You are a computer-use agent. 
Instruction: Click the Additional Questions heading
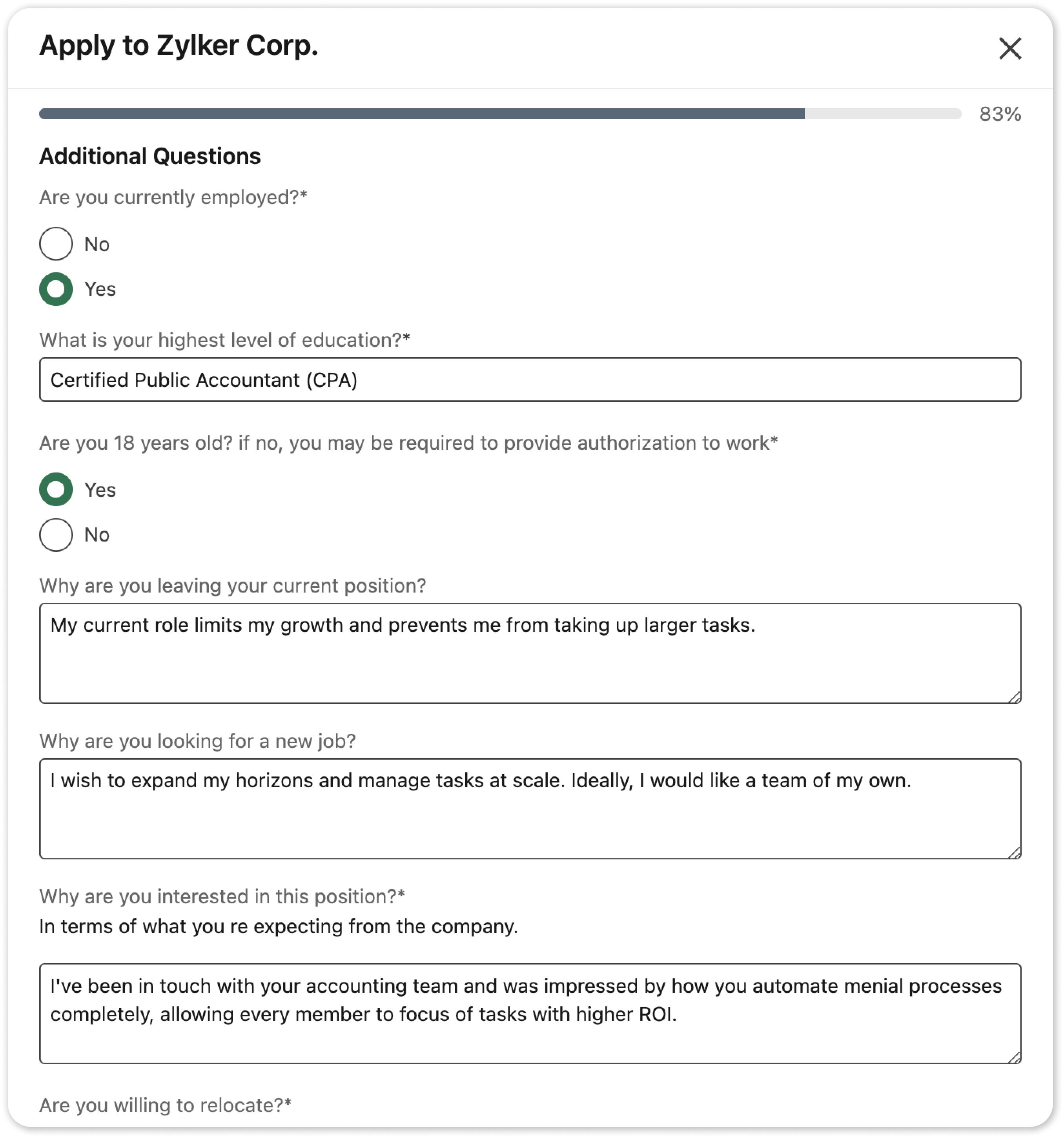[x=150, y=156]
